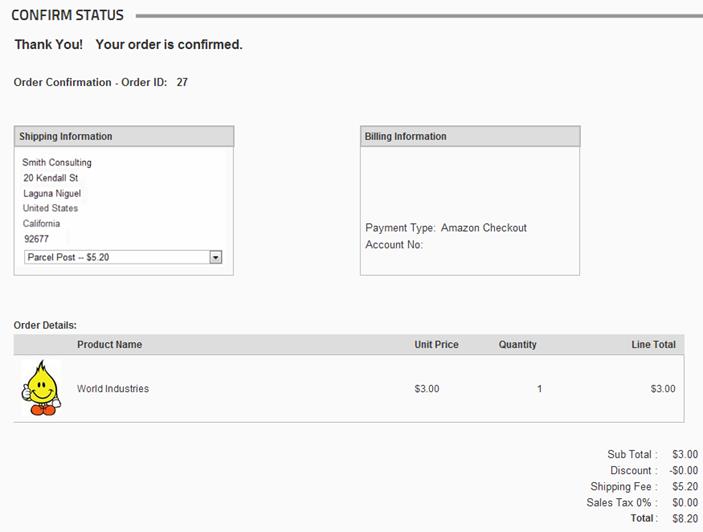Click the Confirm Status heading
Viewport: 703px width, 532px height.
(x=67, y=15)
